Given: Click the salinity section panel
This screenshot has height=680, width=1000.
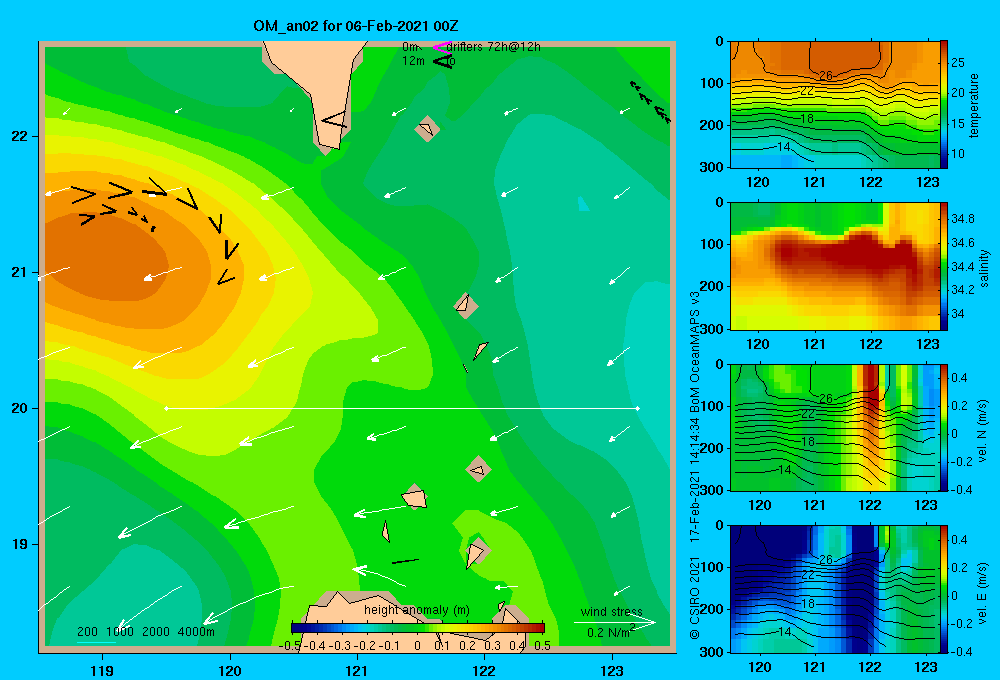Looking at the screenshot, I should 835,267.
